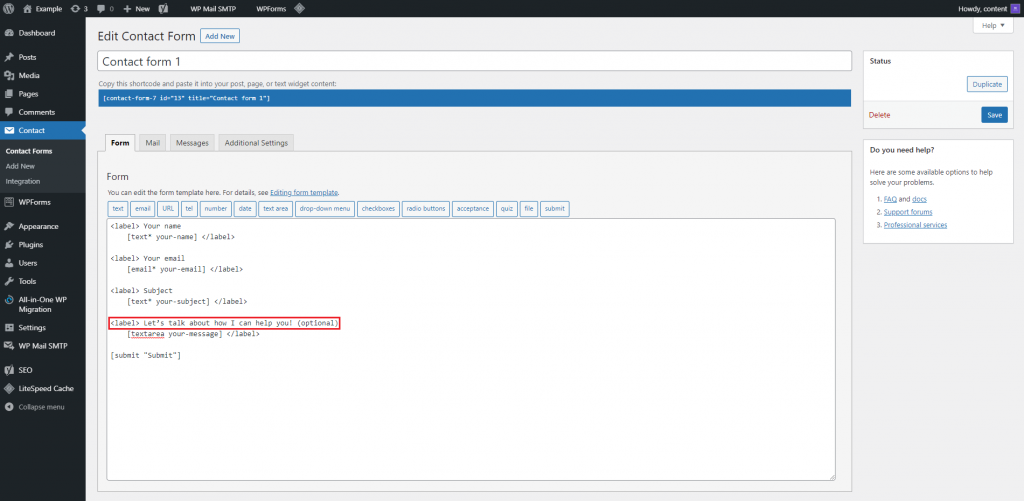Click the blue Save button
The height and width of the screenshot is (501, 1024).
coord(994,115)
